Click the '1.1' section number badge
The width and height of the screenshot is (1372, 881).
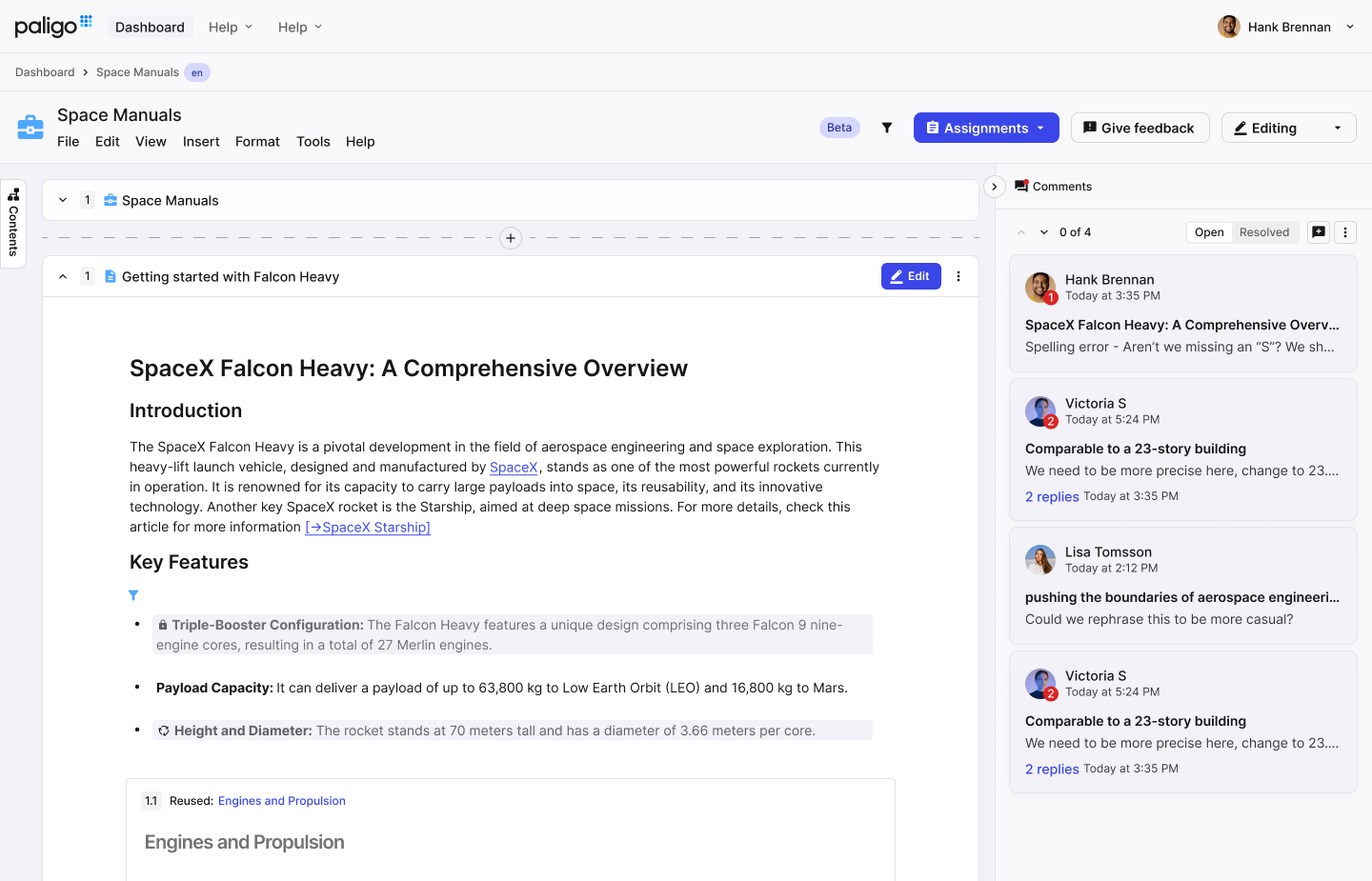151,801
